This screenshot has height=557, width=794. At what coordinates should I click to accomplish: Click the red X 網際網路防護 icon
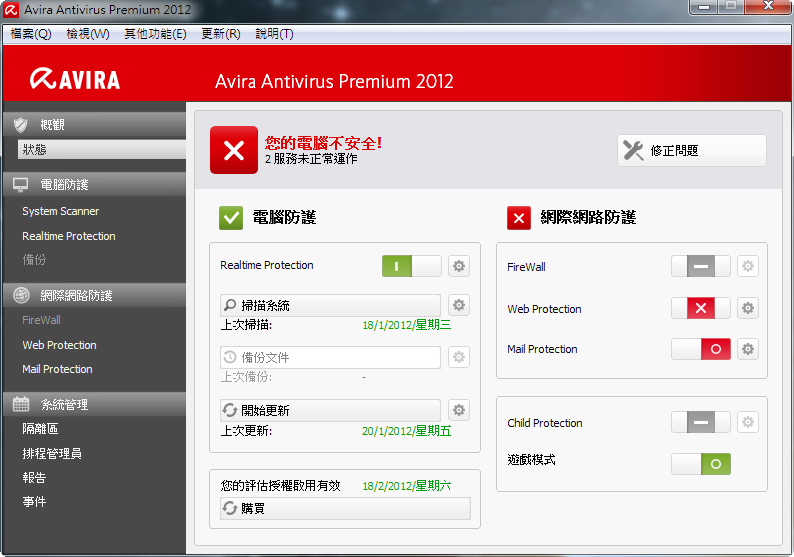[x=518, y=217]
